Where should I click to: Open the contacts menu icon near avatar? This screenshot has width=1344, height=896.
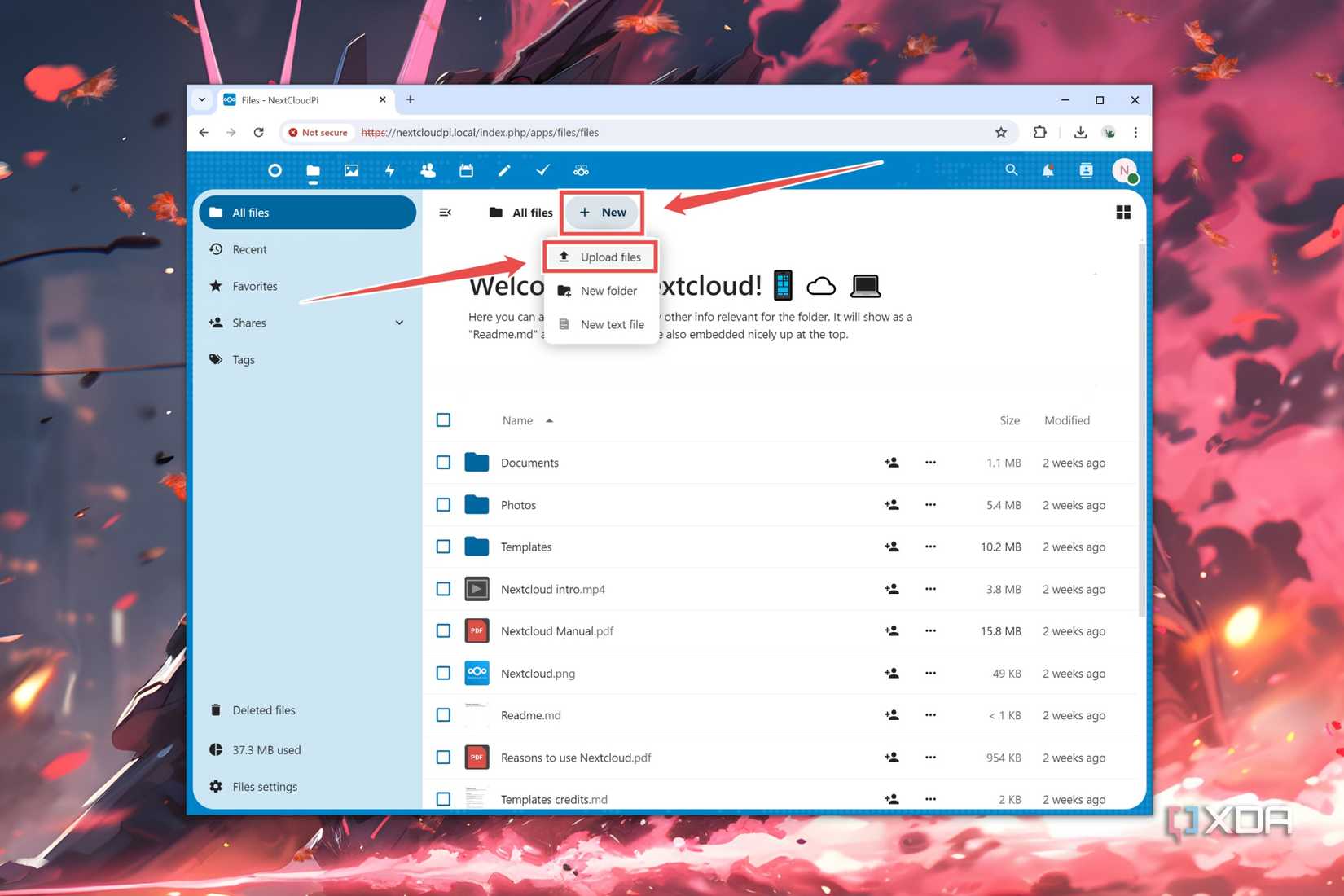click(1086, 170)
